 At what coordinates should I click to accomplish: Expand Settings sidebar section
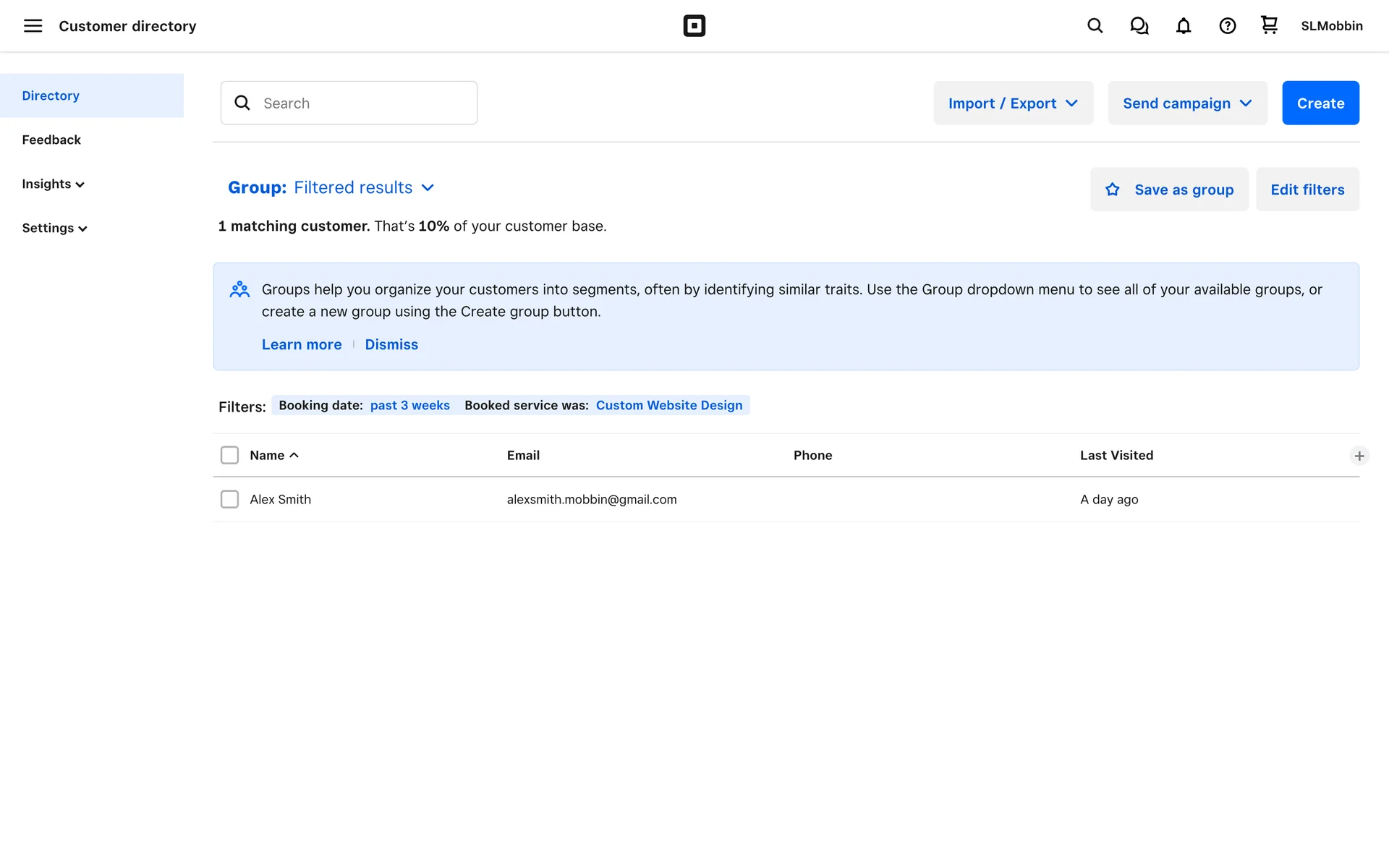pos(54,228)
